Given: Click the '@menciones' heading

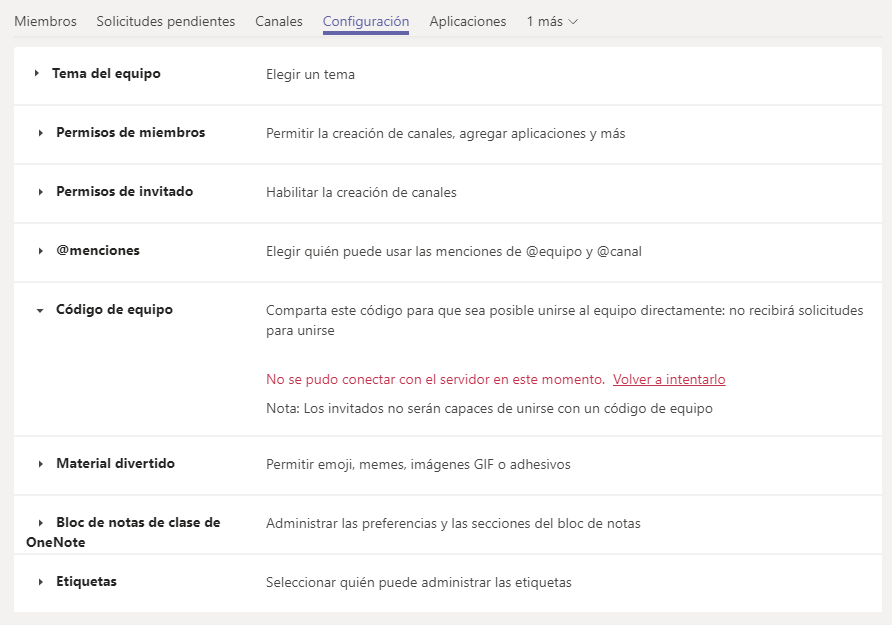Looking at the screenshot, I should click(x=98, y=251).
